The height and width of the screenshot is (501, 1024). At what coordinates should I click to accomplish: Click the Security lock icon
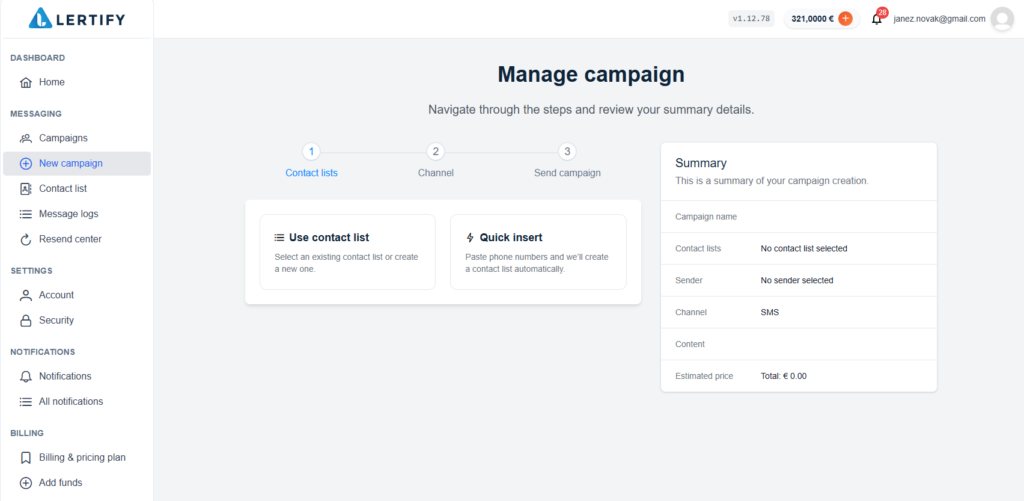(26, 321)
